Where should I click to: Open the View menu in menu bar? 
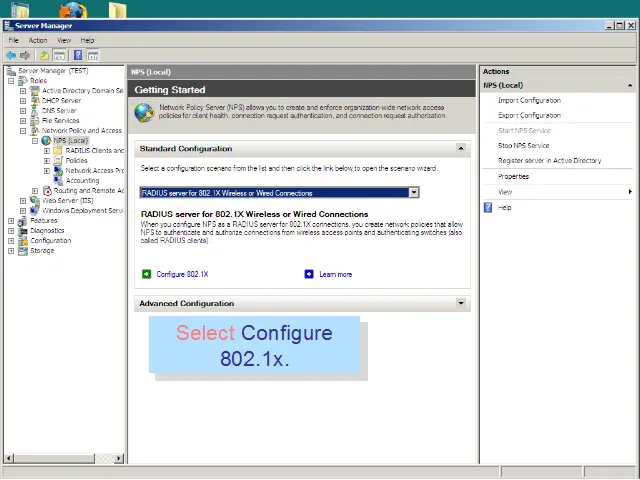[x=64, y=40]
